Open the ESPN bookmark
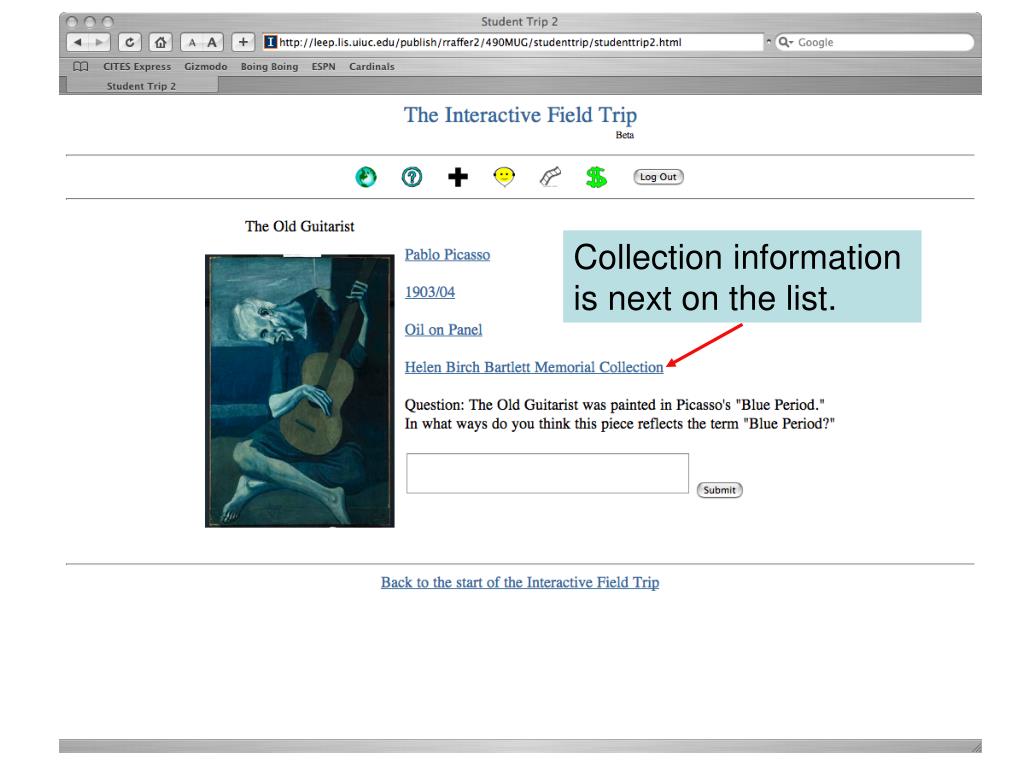The height and width of the screenshot is (768, 1024). tap(323, 67)
